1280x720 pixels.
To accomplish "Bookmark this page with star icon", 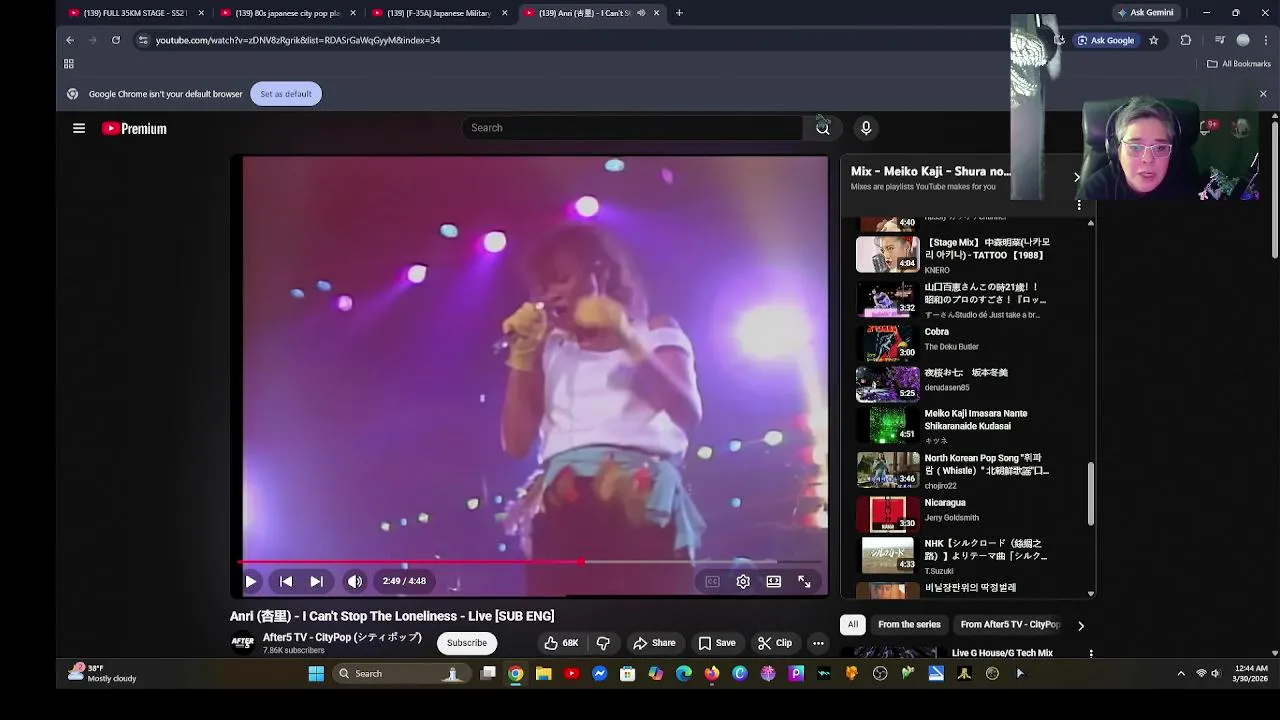I will pyautogui.click(x=1154, y=40).
